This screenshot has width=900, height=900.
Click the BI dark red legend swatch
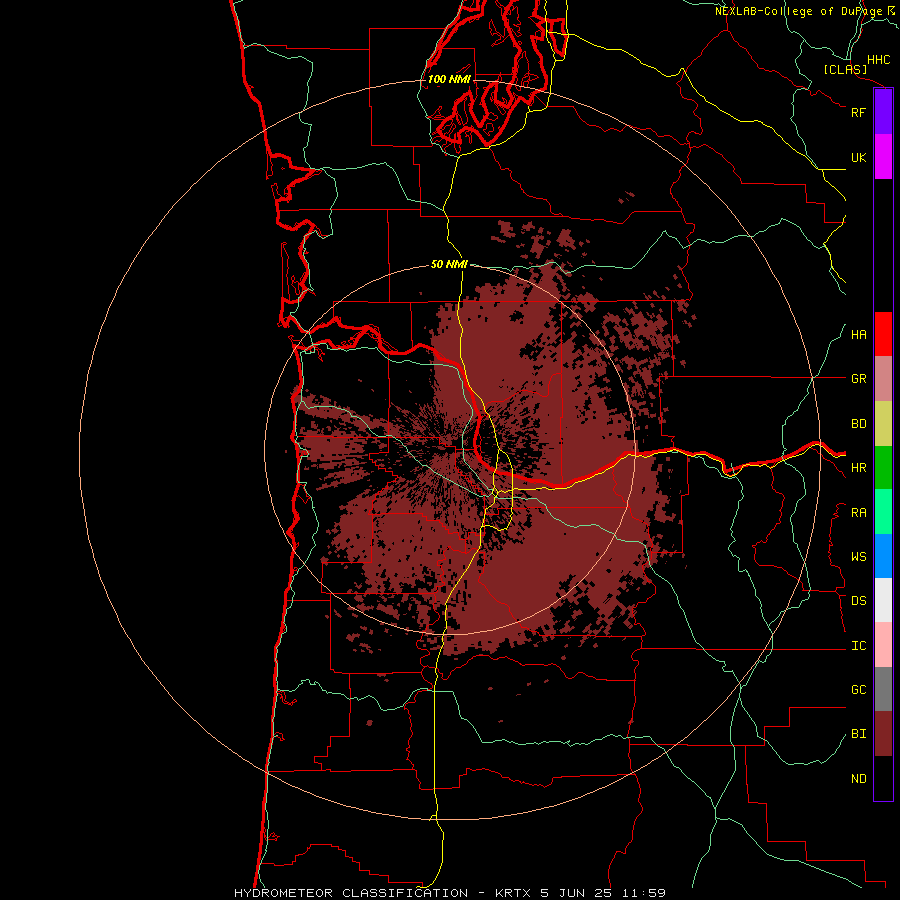883,734
